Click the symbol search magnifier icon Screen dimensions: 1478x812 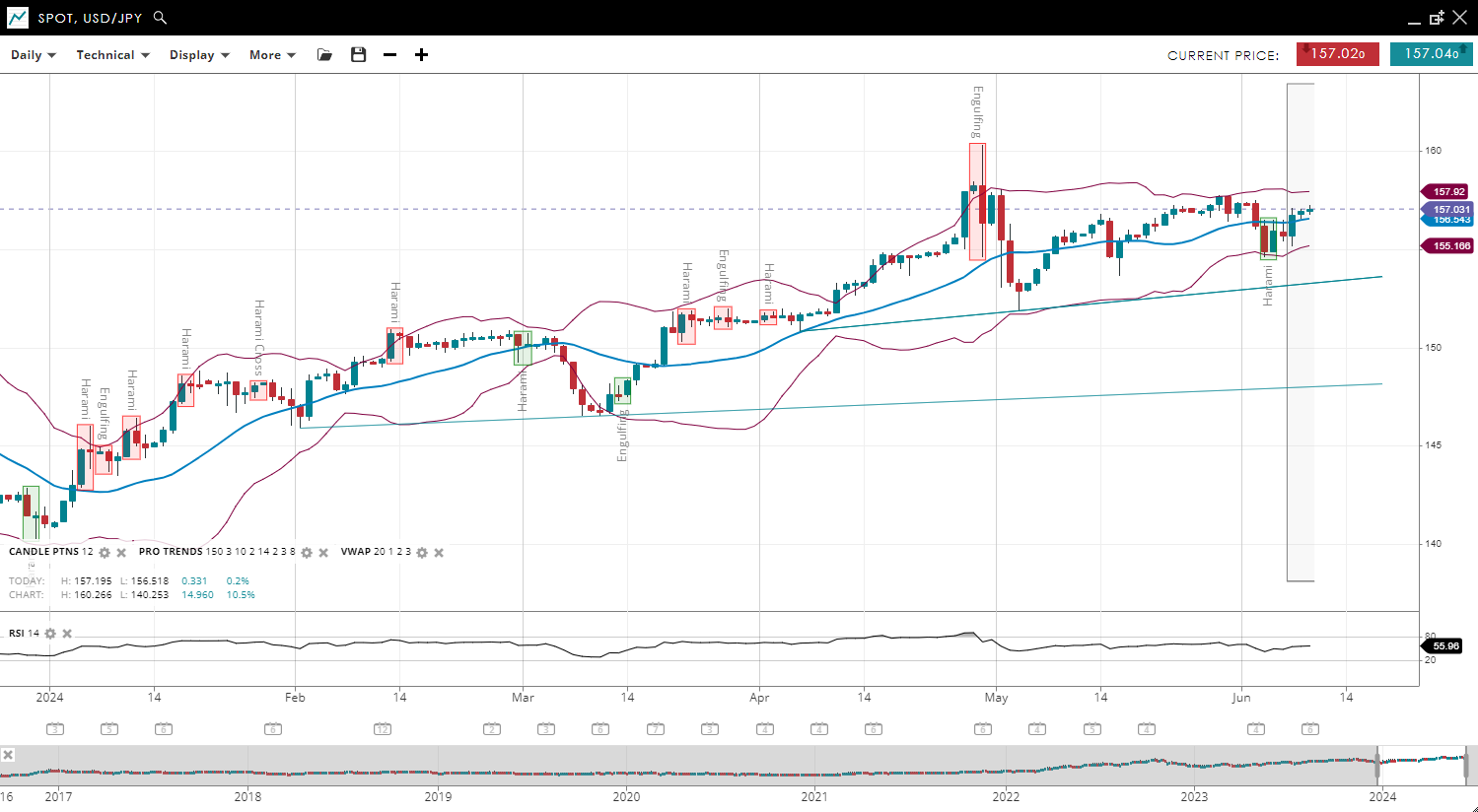[x=161, y=18]
